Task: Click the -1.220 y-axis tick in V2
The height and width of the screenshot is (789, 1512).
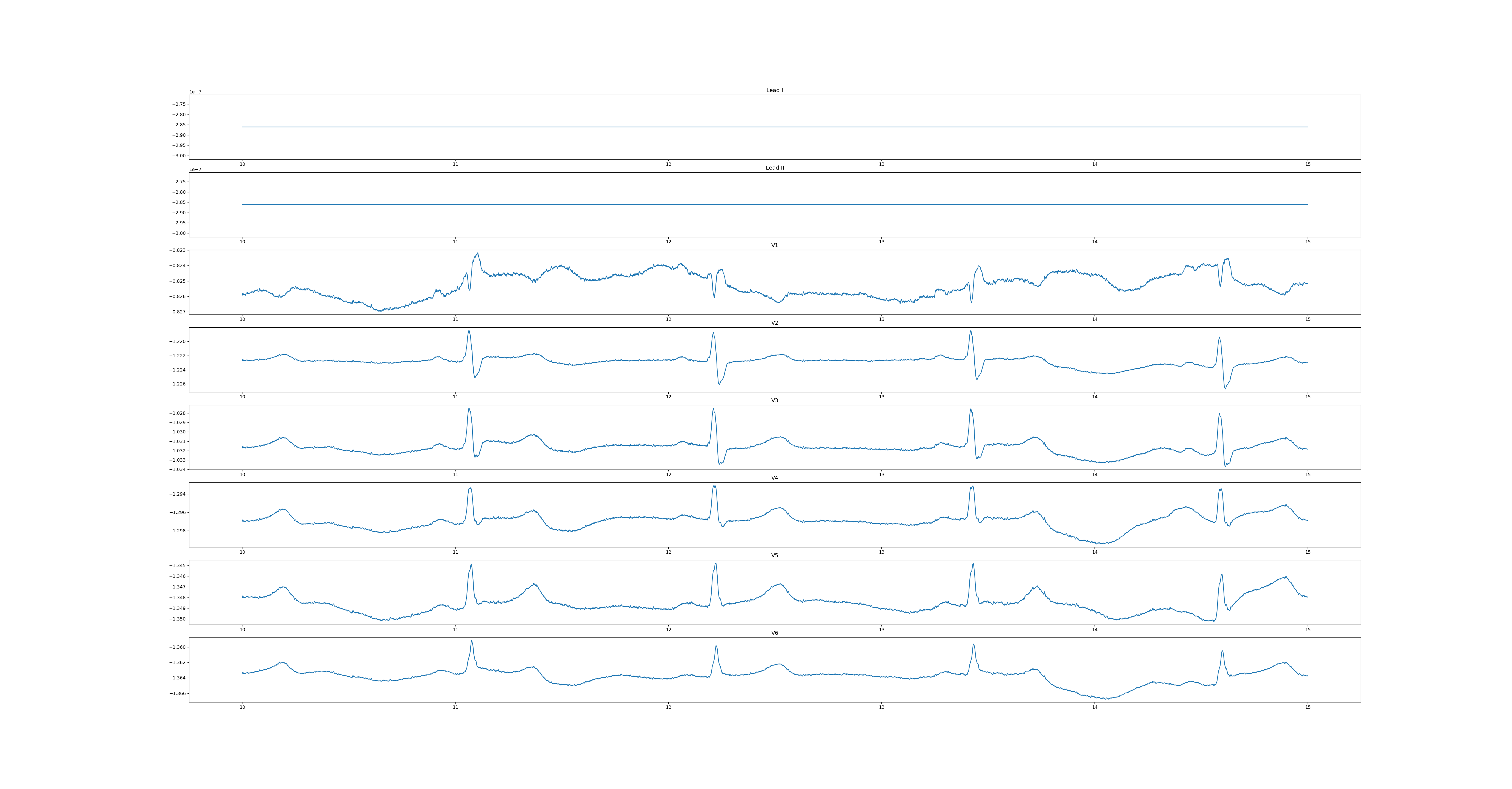Action: pyautogui.click(x=177, y=342)
